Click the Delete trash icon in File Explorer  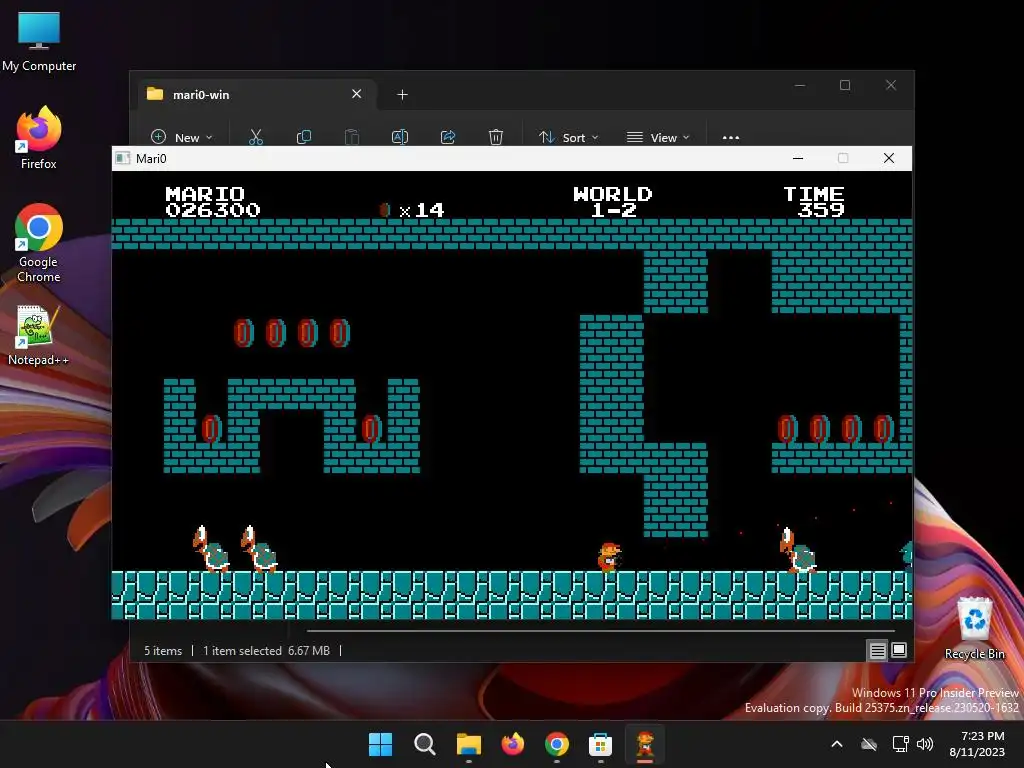point(496,137)
